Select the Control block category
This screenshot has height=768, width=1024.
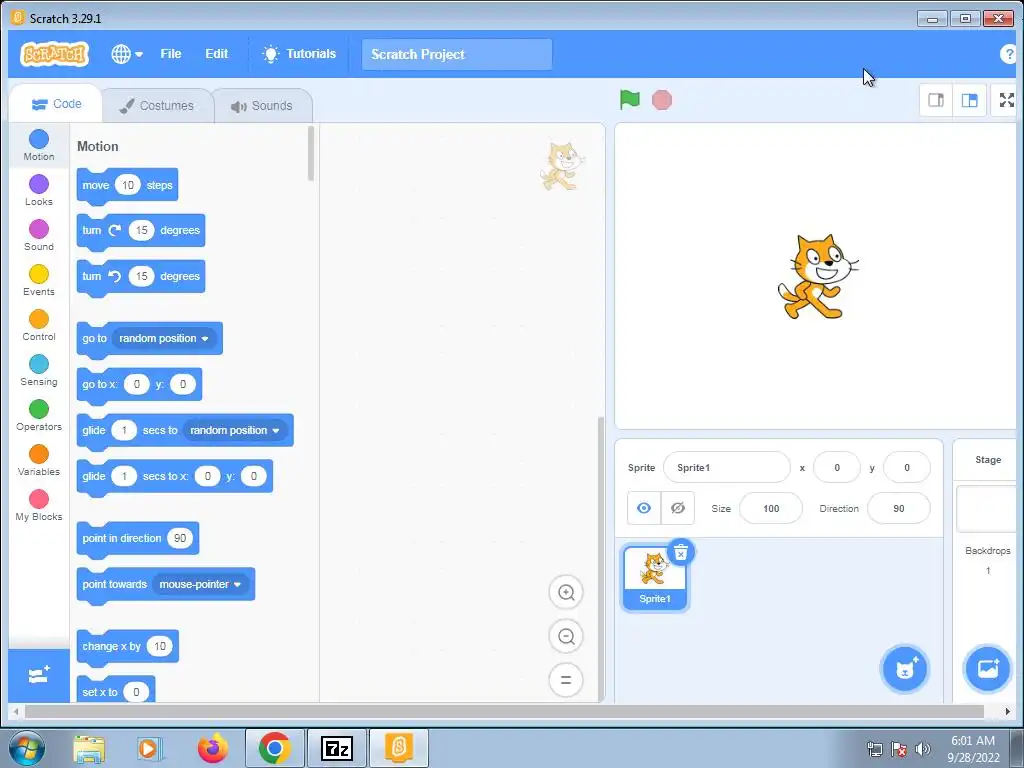(x=39, y=325)
